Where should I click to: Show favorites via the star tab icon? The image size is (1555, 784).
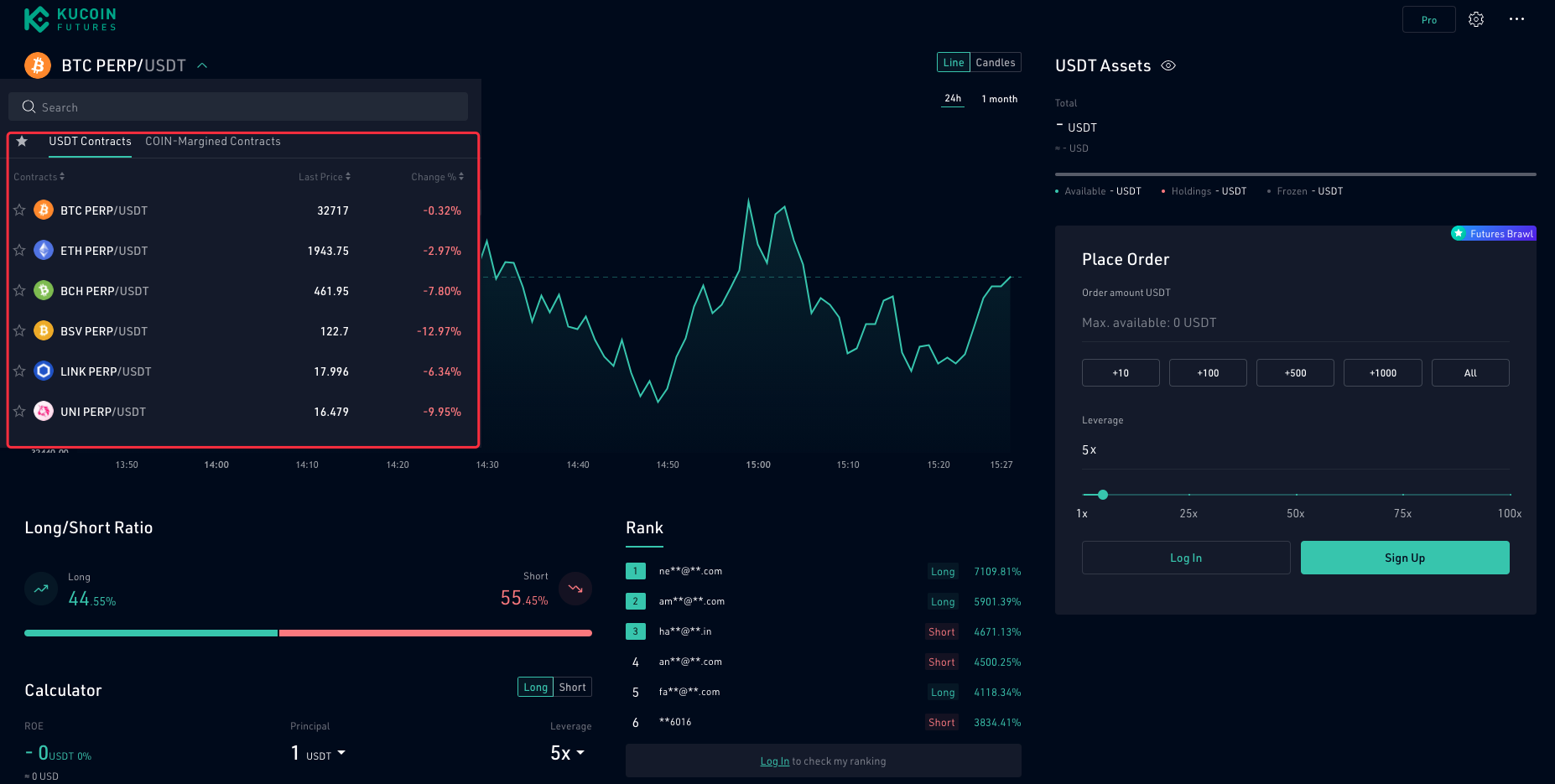point(22,141)
